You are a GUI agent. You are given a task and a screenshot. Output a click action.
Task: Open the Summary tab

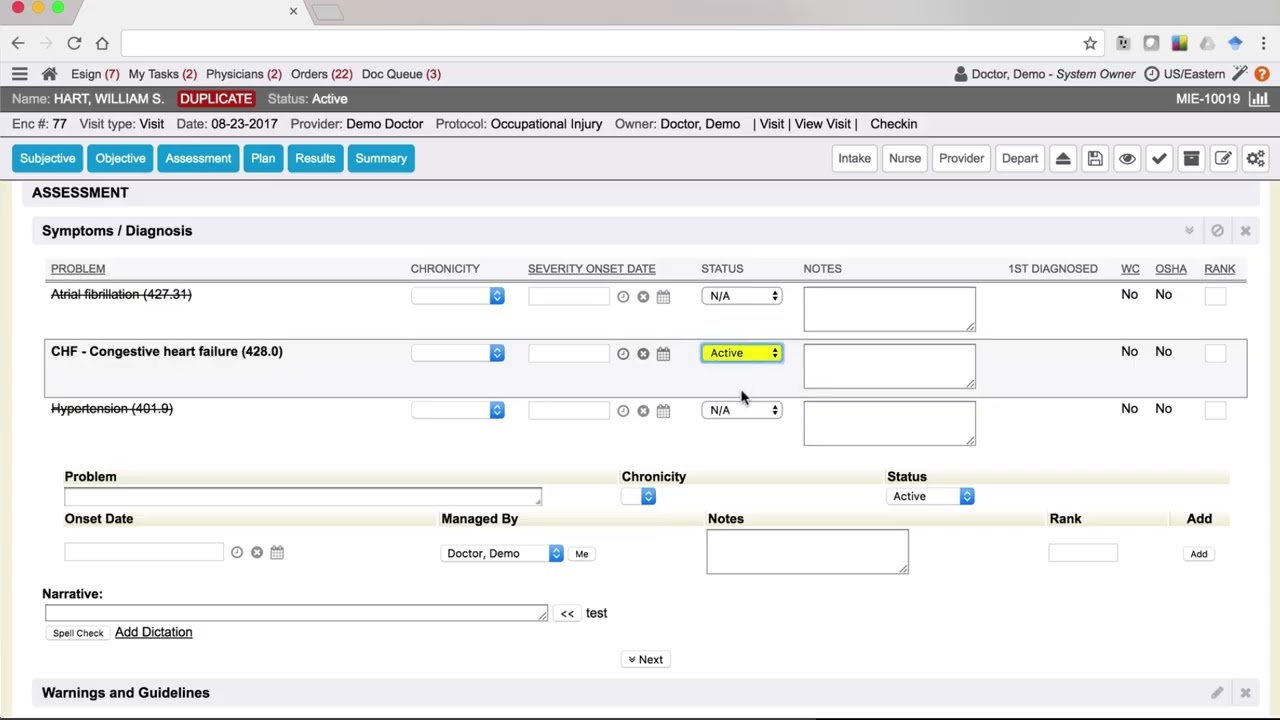point(381,158)
